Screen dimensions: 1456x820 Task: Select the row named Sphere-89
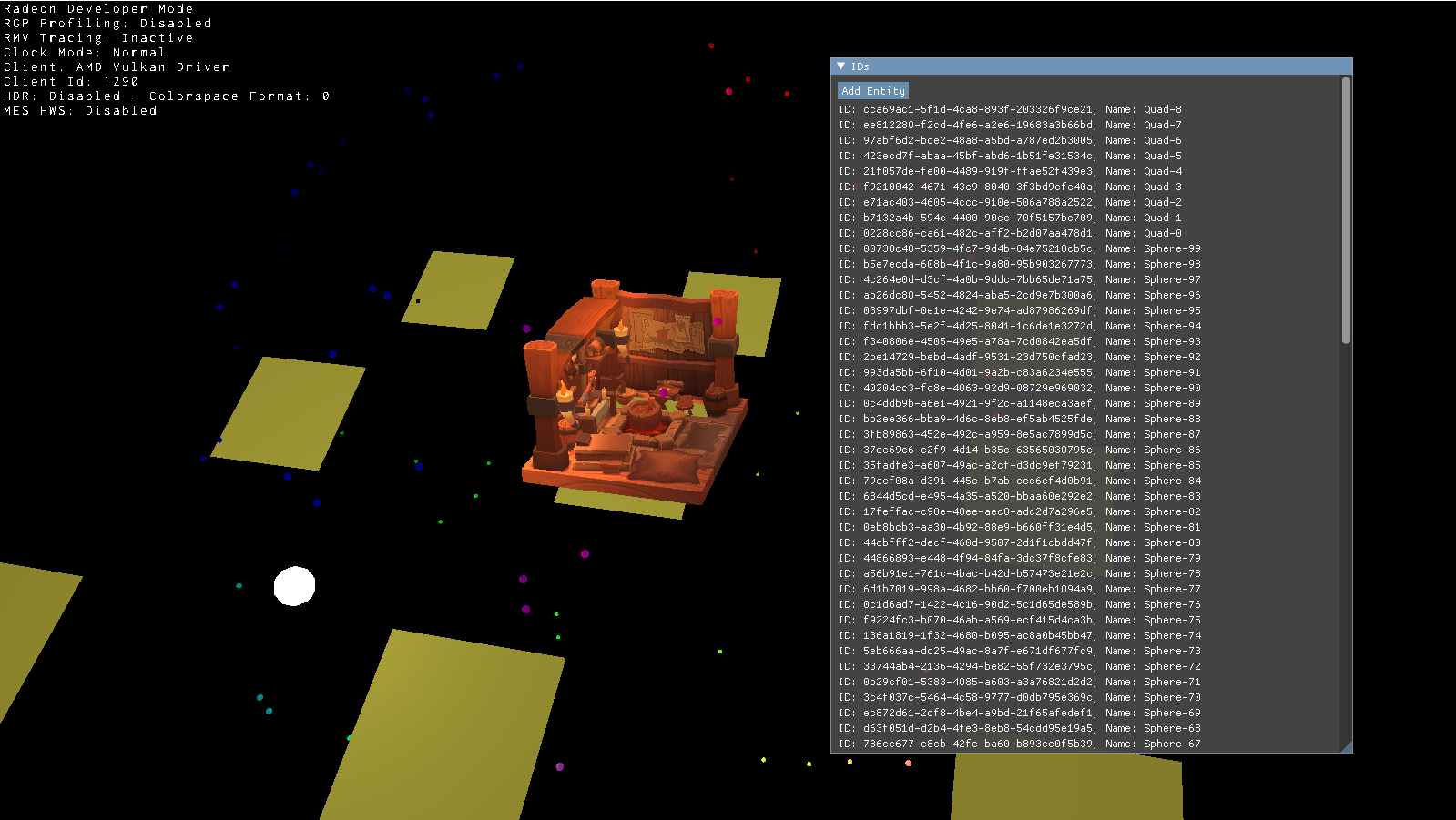point(1020,403)
